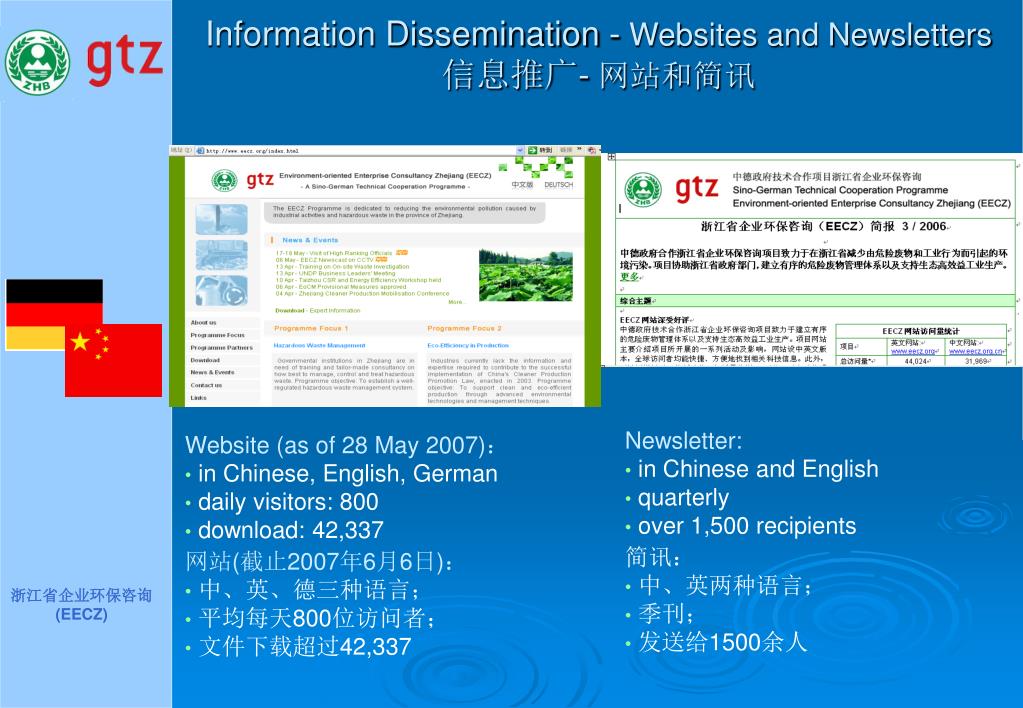The width and height of the screenshot is (1023, 708).
Task: Open 'Training on On-site Waste Investigation' news
Action: click(x=343, y=266)
